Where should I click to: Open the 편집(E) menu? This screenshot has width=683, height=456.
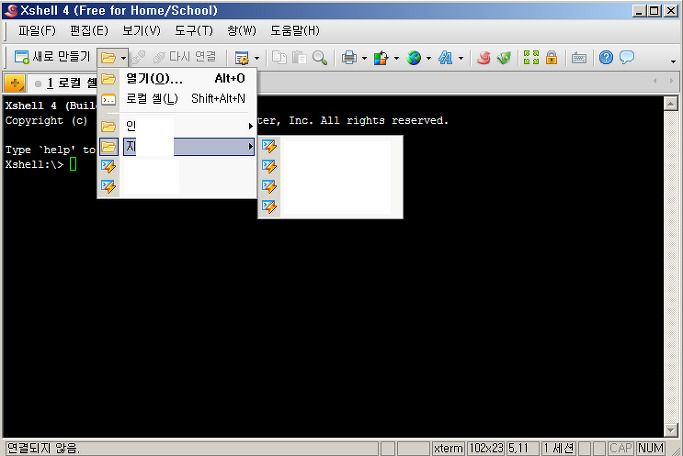[89, 30]
